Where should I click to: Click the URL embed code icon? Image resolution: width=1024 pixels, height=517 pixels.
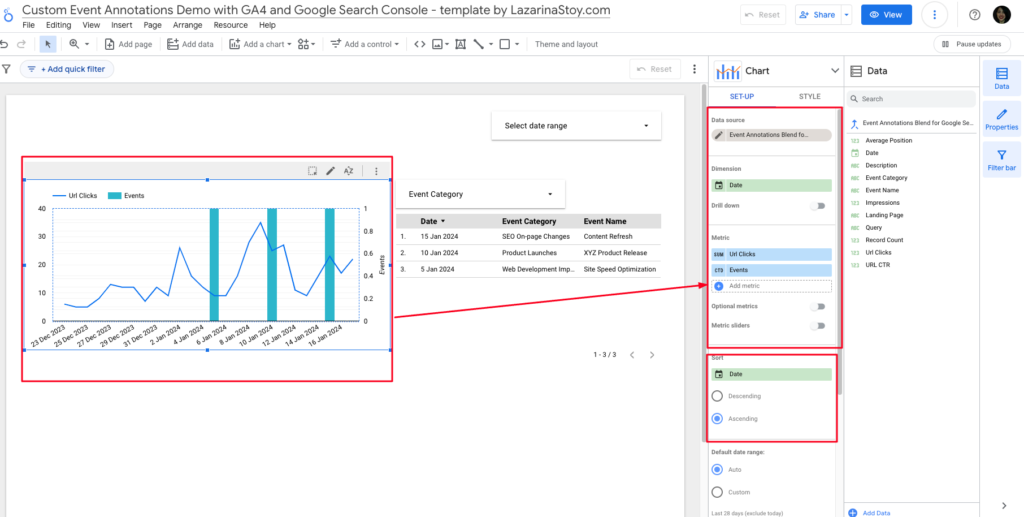[x=420, y=44]
